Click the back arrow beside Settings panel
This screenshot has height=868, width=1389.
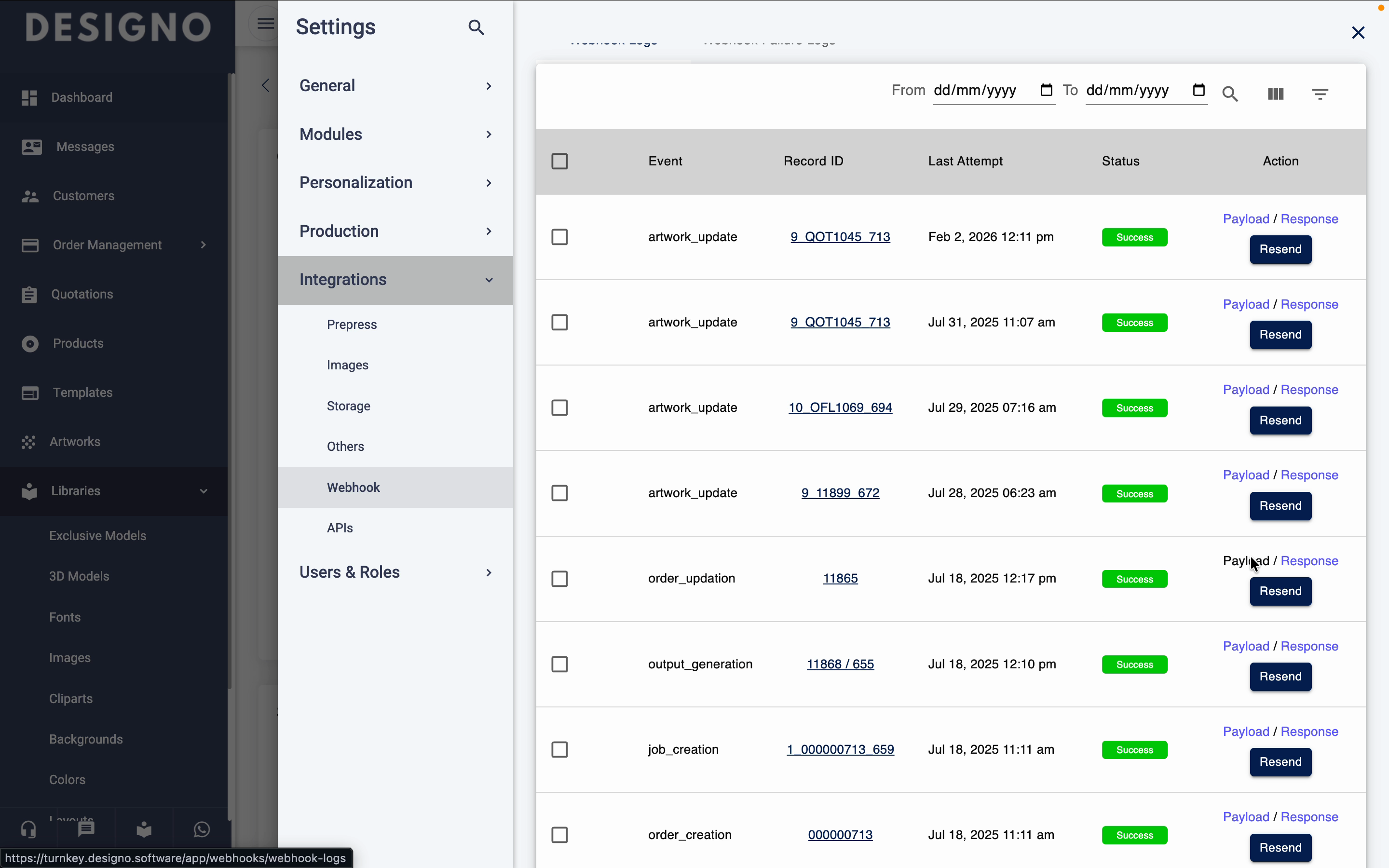[265, 85]
